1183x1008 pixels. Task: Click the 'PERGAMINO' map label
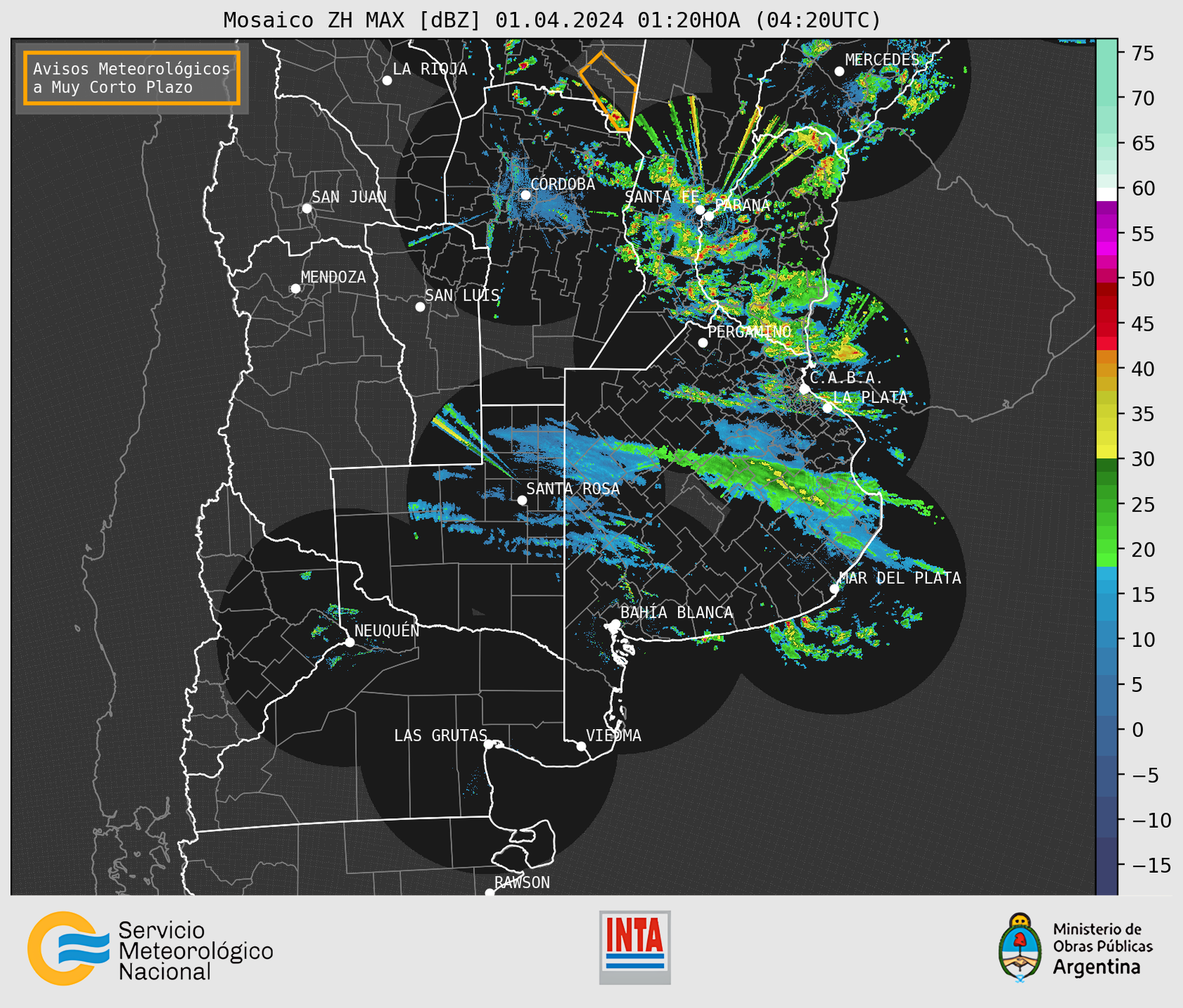pos(750,332)
